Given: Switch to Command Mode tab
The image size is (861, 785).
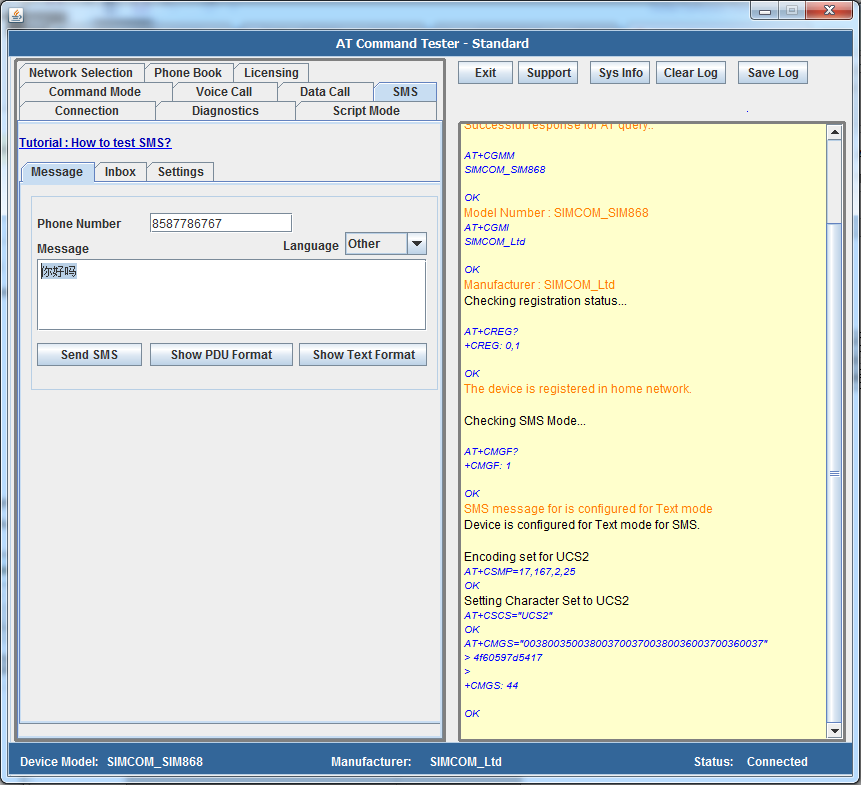Looking at the screenshot, I should [x=95, y=92].
